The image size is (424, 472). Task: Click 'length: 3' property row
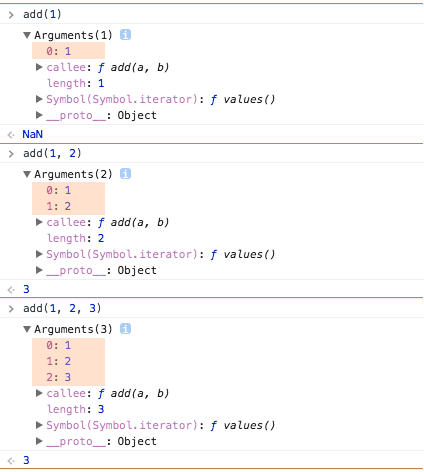pos(76,409)
